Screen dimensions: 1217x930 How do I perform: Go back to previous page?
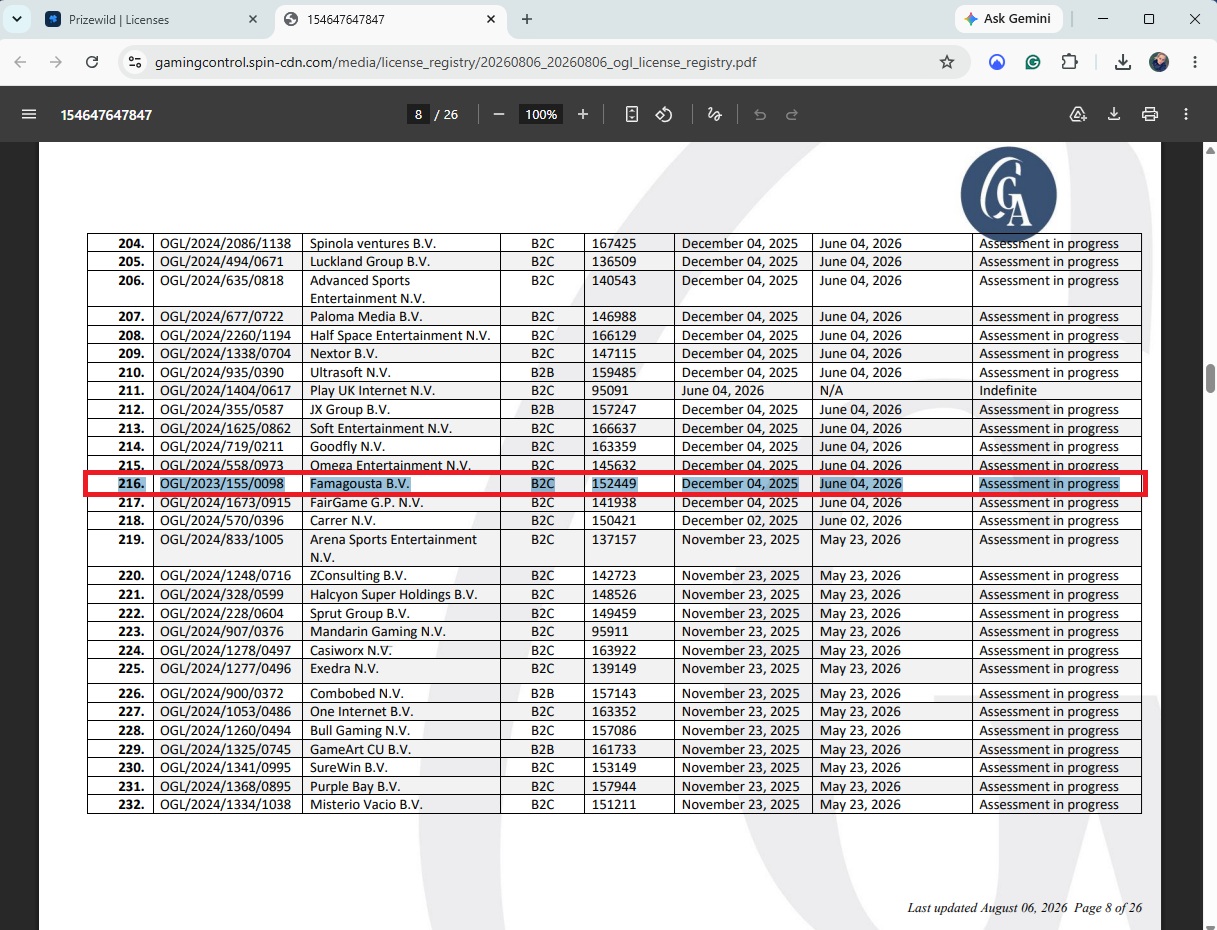[20, 62]
